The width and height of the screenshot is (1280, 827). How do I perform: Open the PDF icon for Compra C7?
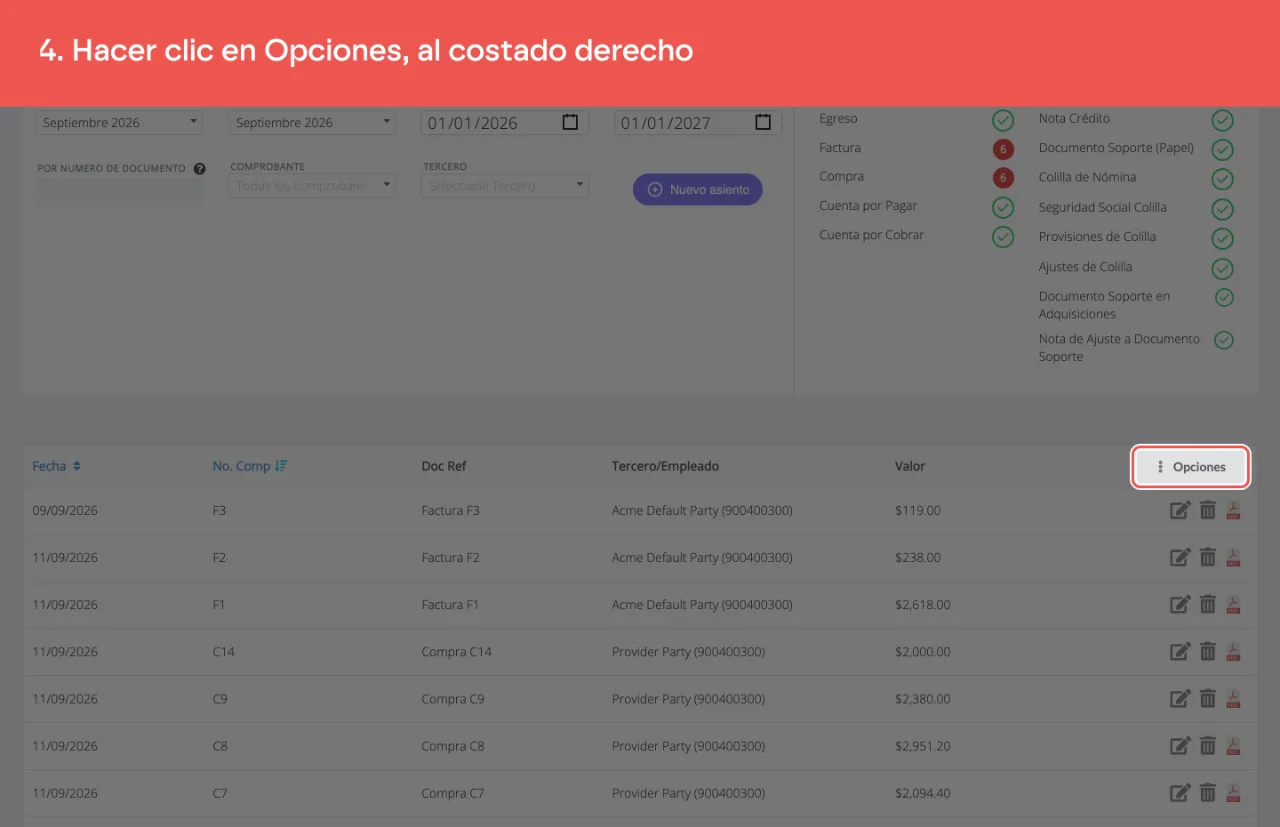pos(1233,793)
